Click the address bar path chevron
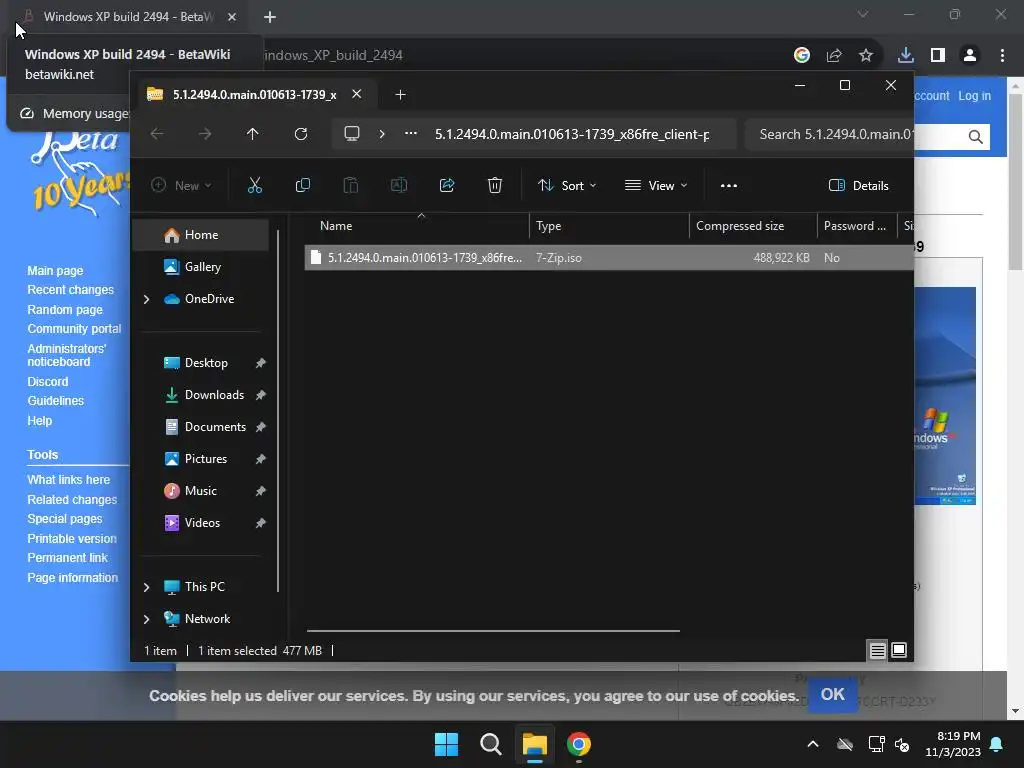The image size is (1024, 768). coord(382,134)
